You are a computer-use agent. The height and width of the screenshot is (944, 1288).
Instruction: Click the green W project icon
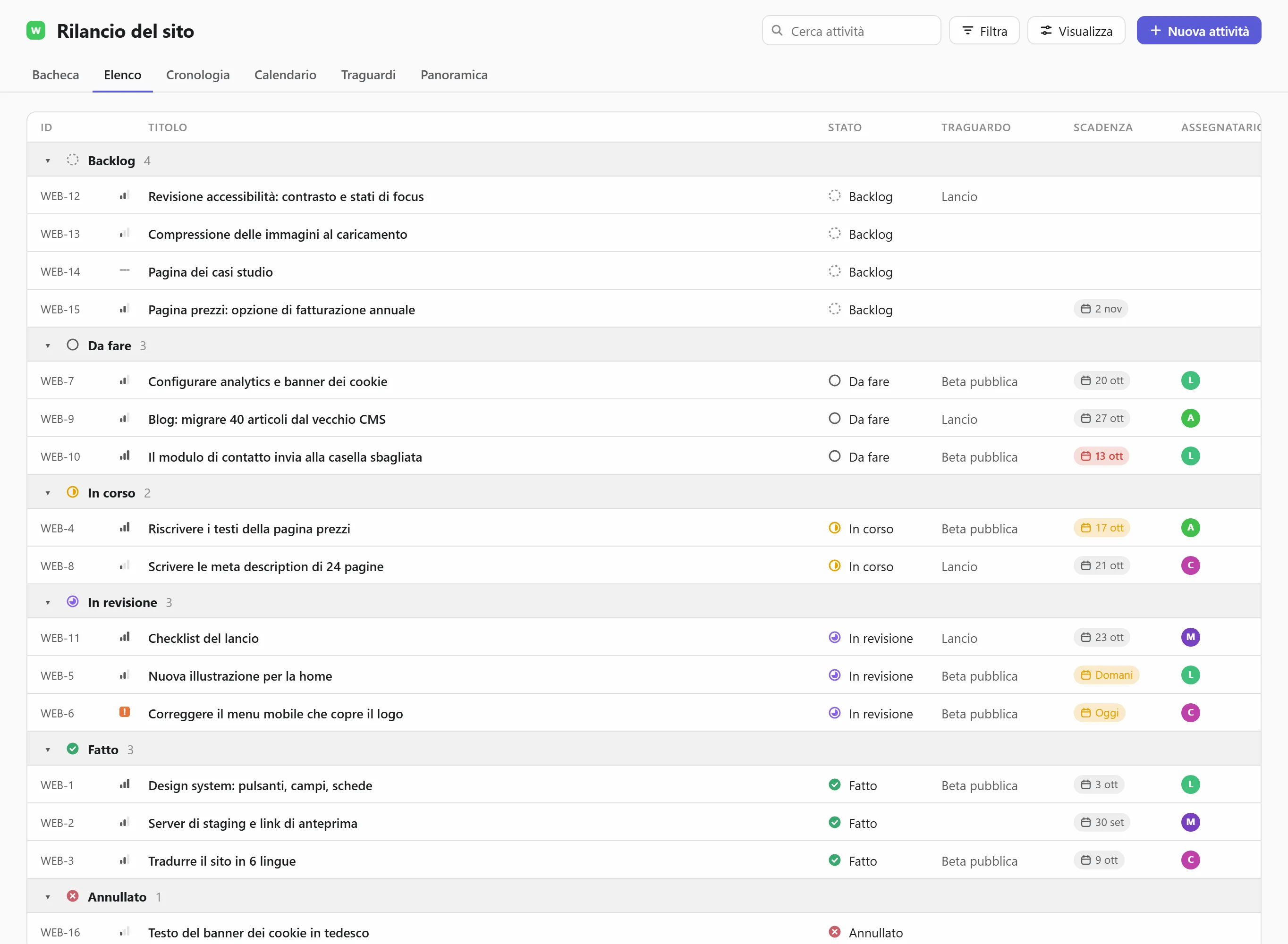pyautogui.click(x=36, y=30)
